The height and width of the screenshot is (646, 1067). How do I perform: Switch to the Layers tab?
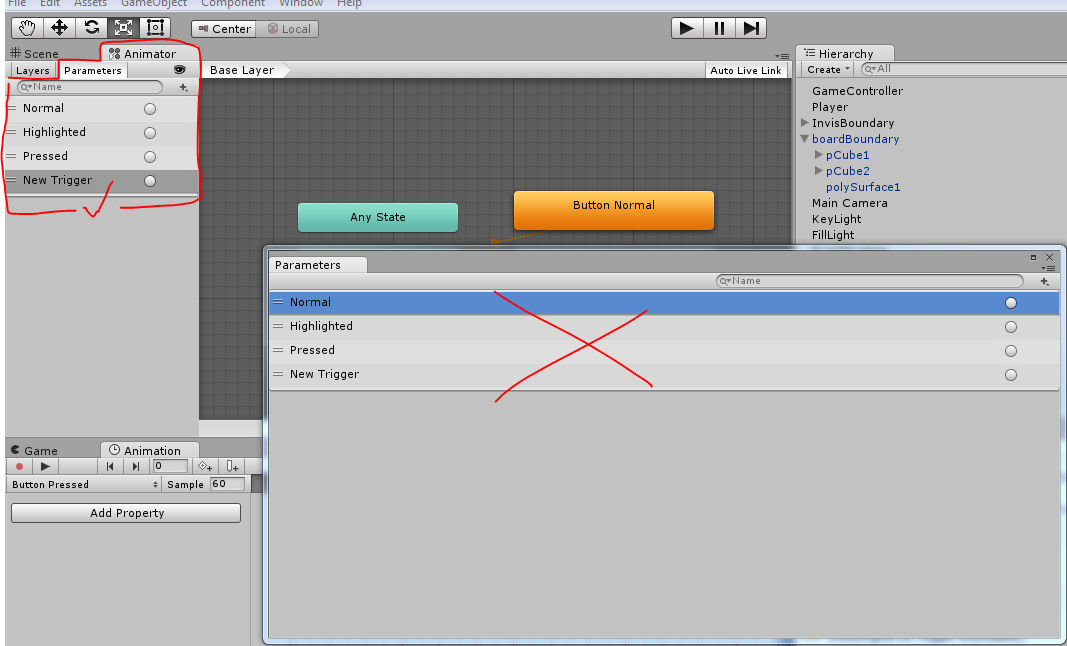pos(33,71)
